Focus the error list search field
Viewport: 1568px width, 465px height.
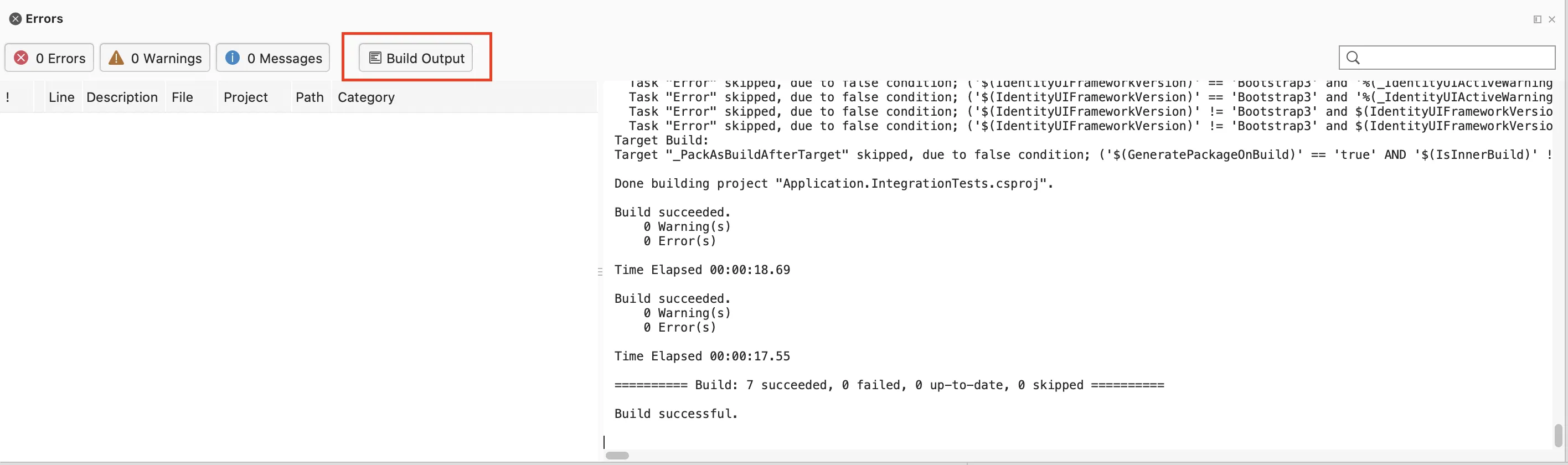1455,58
